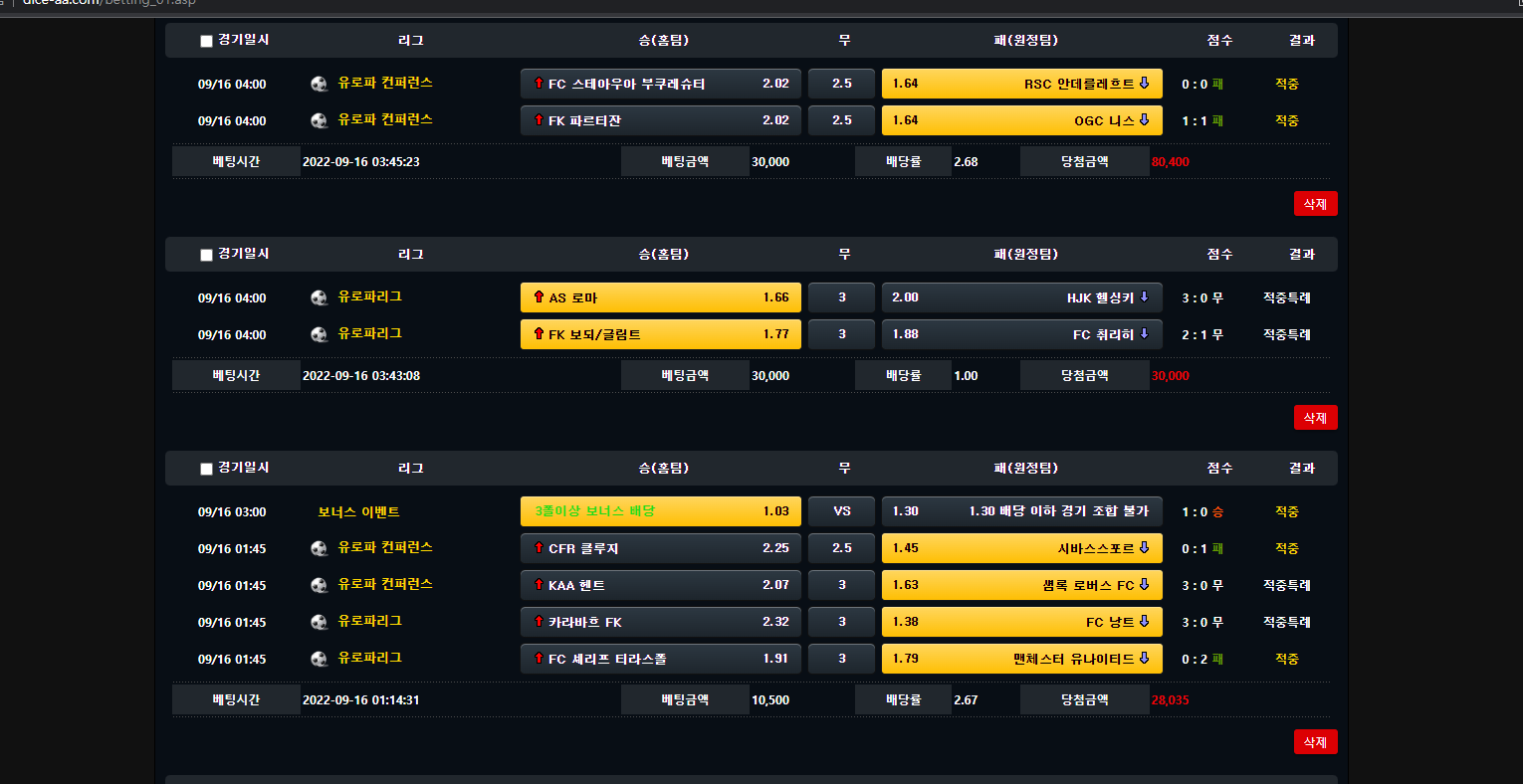Toggle checkbox on the bonus event bet slip
This screenshot has width=1523, height=784.
[x=206, y=469]
